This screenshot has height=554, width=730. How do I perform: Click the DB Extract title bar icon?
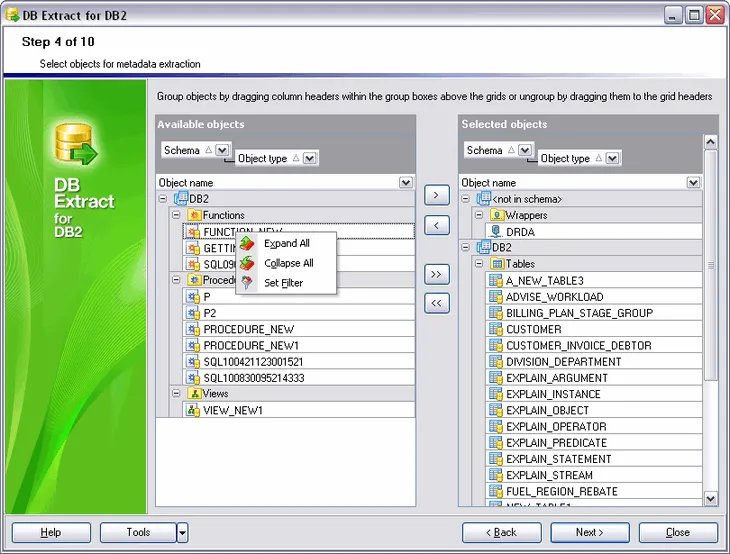tap(12, 15)
